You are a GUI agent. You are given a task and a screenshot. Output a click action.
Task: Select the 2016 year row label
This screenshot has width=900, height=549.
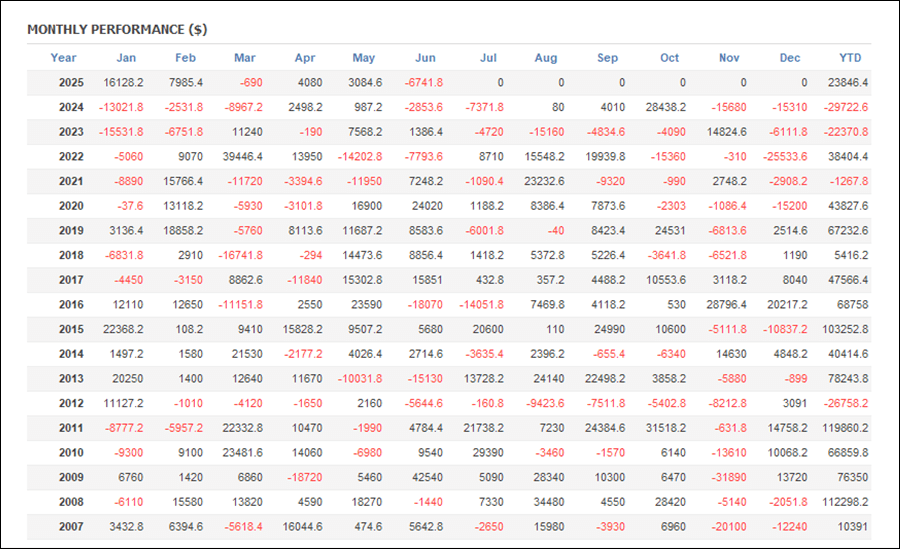(71, 305)
